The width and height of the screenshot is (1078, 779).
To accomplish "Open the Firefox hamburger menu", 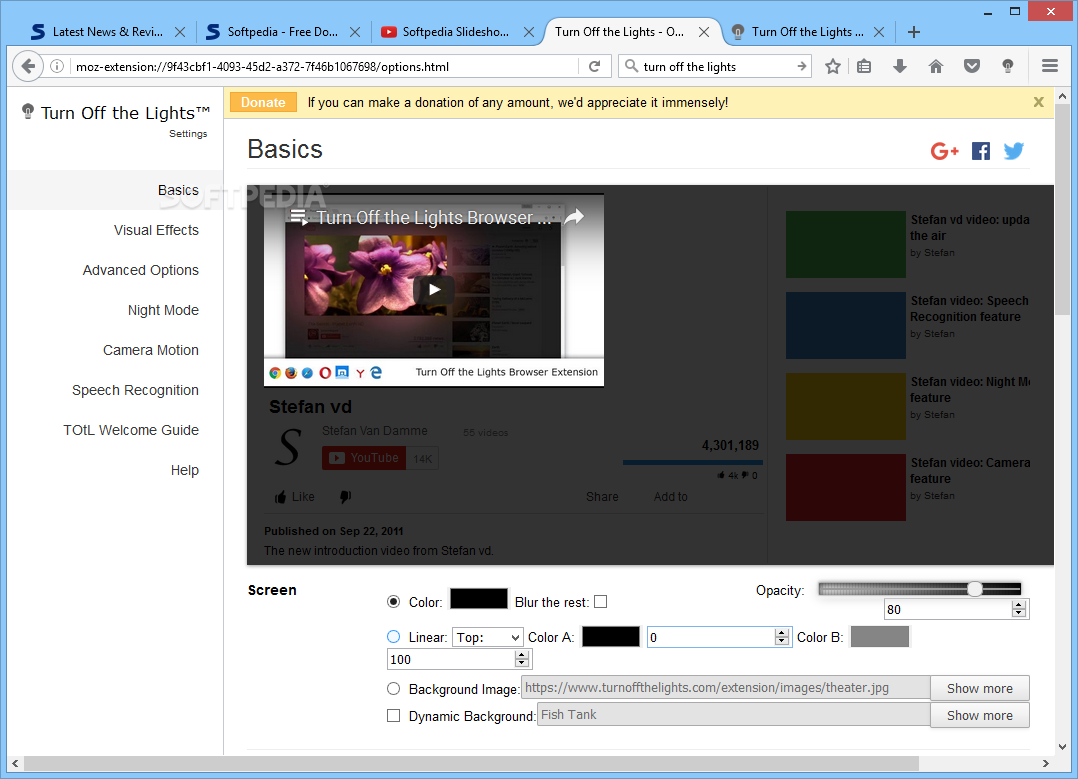I will click(1049, 66).
